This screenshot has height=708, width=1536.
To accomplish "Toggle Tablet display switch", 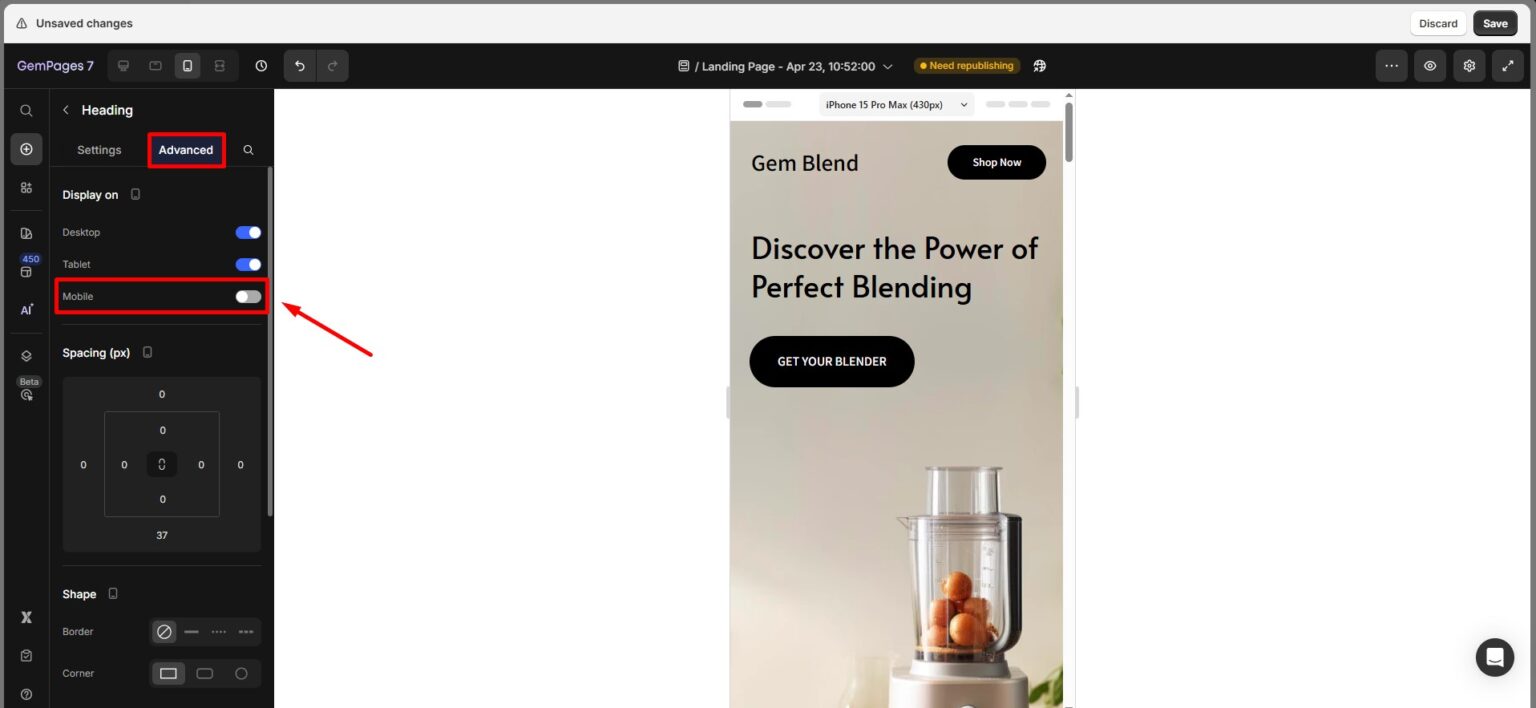I will tap(248, 264).
